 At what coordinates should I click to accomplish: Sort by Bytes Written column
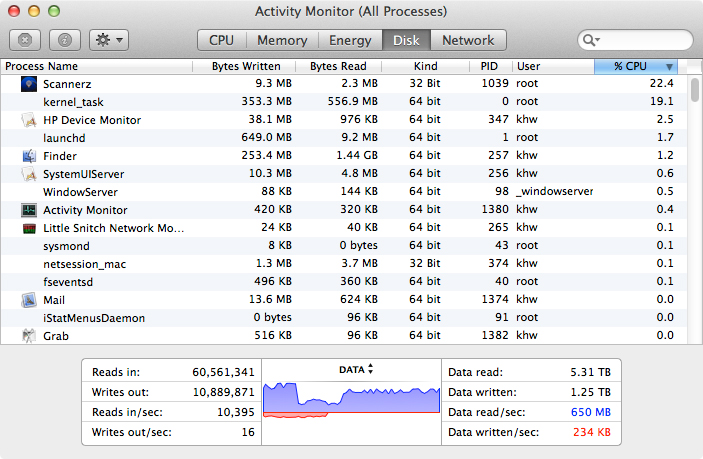(x=244, y=66)
